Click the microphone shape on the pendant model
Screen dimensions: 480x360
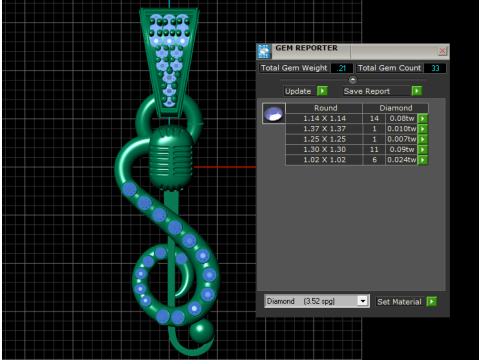click(x=171, y=158)
